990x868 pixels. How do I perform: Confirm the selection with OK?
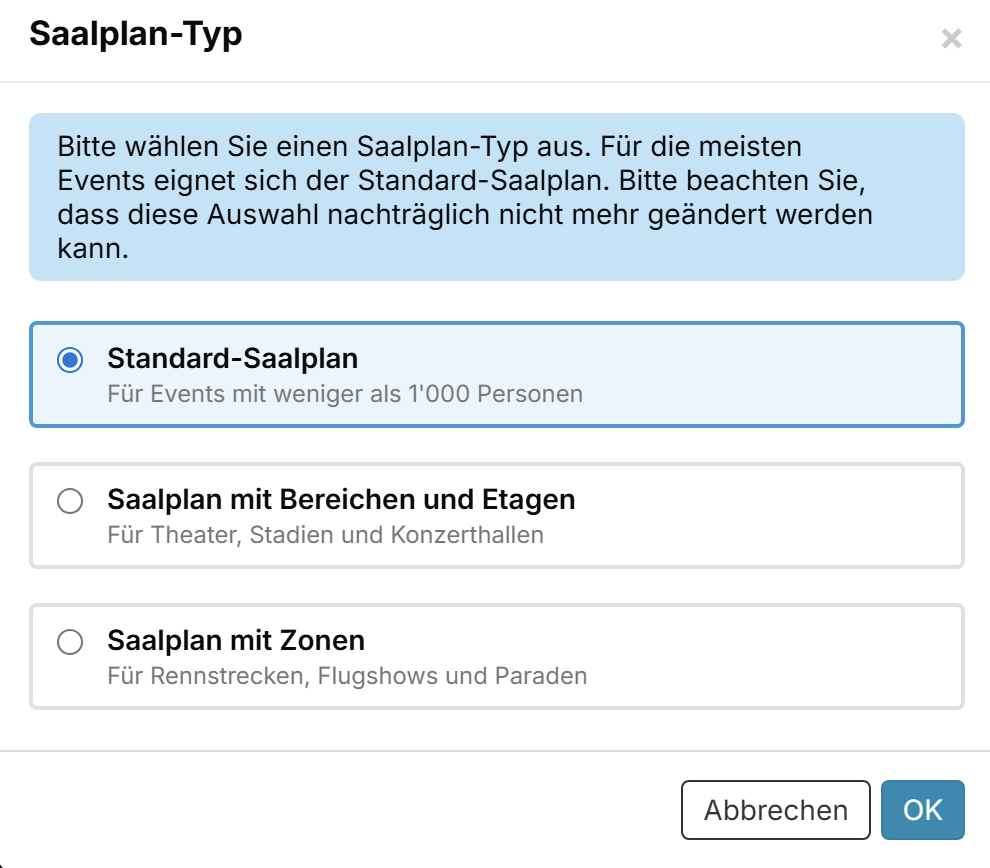(x=922, y=810)
